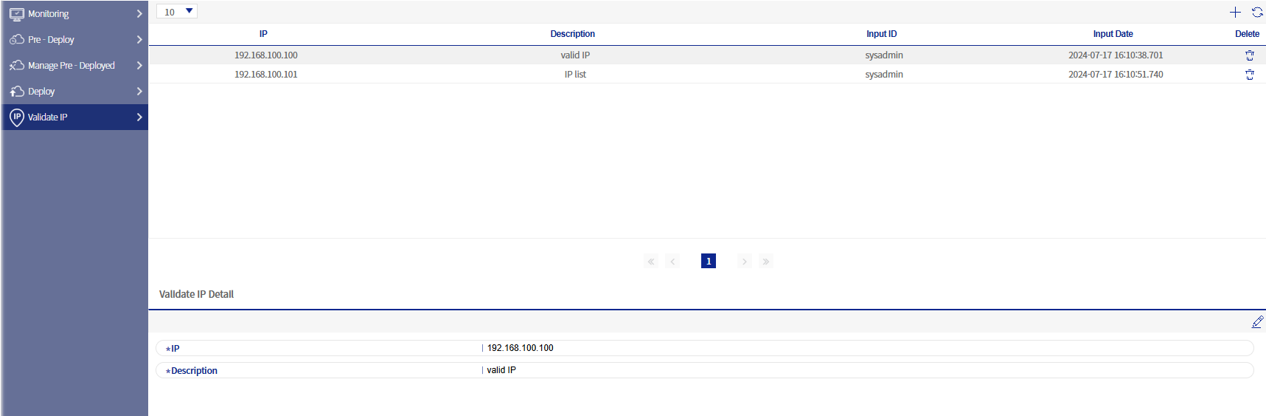1266x416 pixels.
Task: Delete the 192.168.100.101 row with trash icon
Action: (x=1249, y=75)
